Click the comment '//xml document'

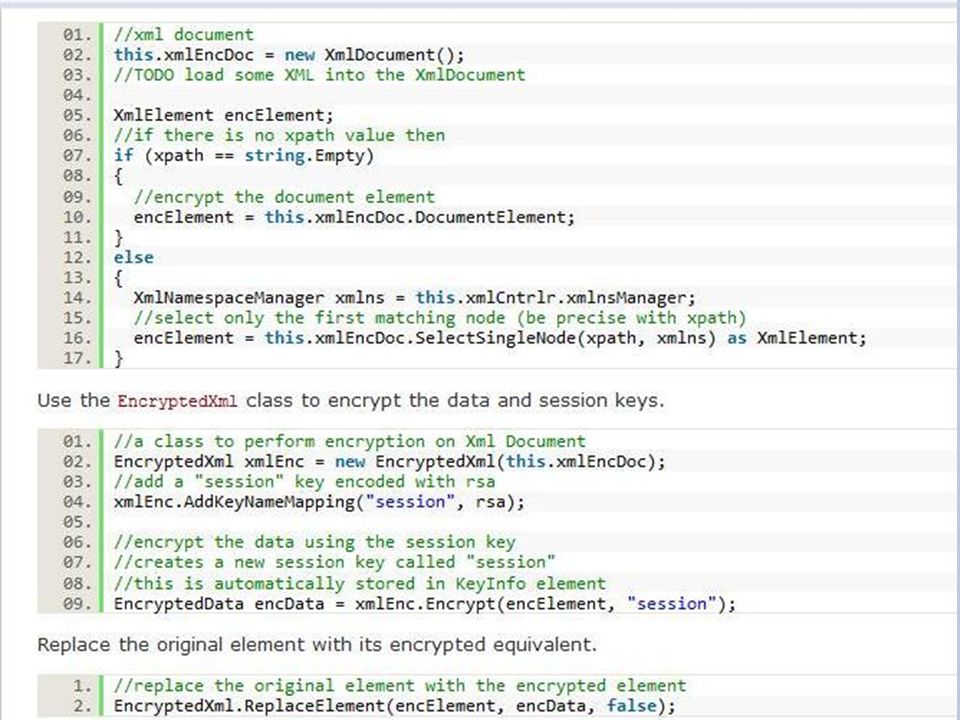183,34
